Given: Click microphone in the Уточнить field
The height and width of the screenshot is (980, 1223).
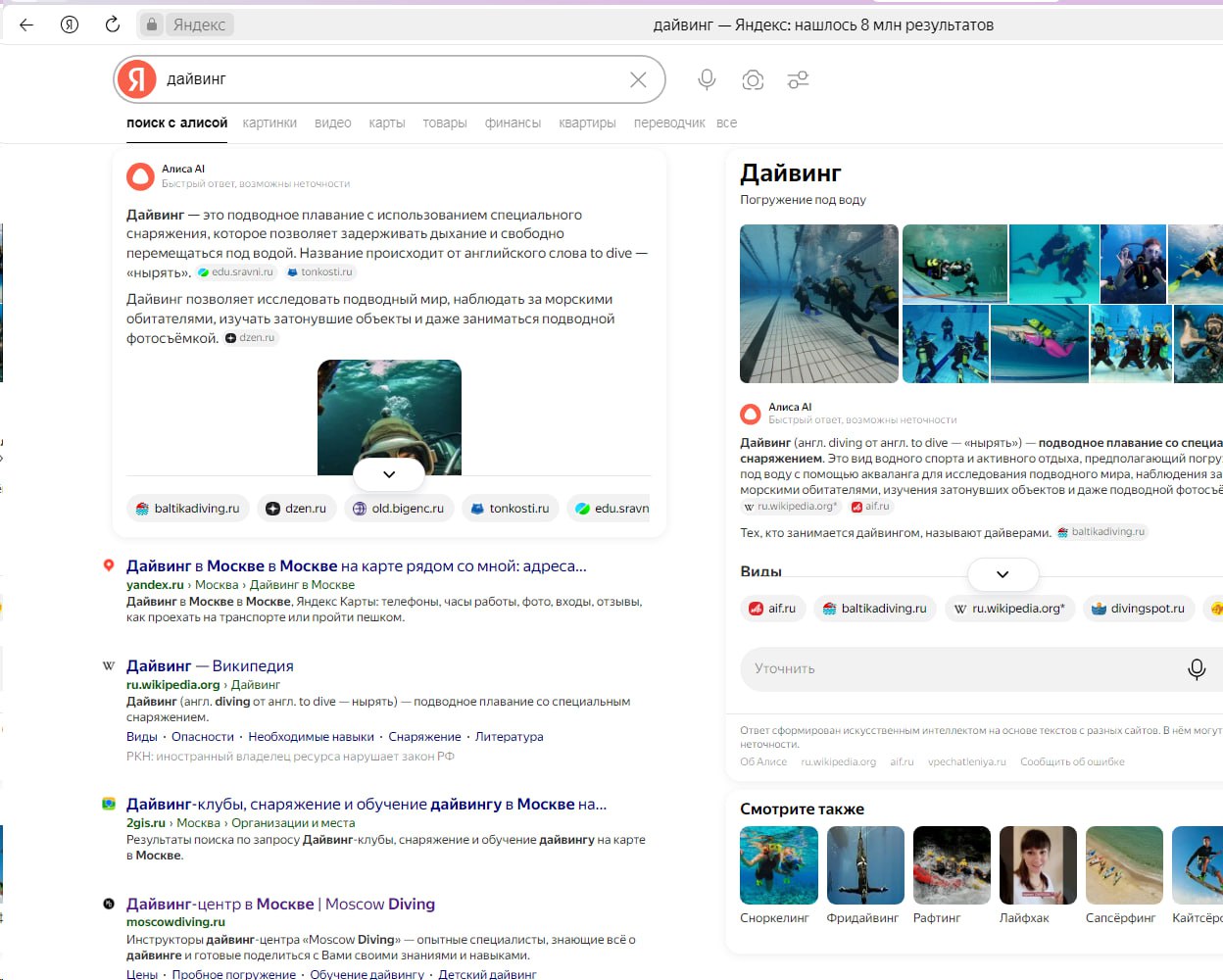Looking at the screenshot, I should (x=1196, y=668).
